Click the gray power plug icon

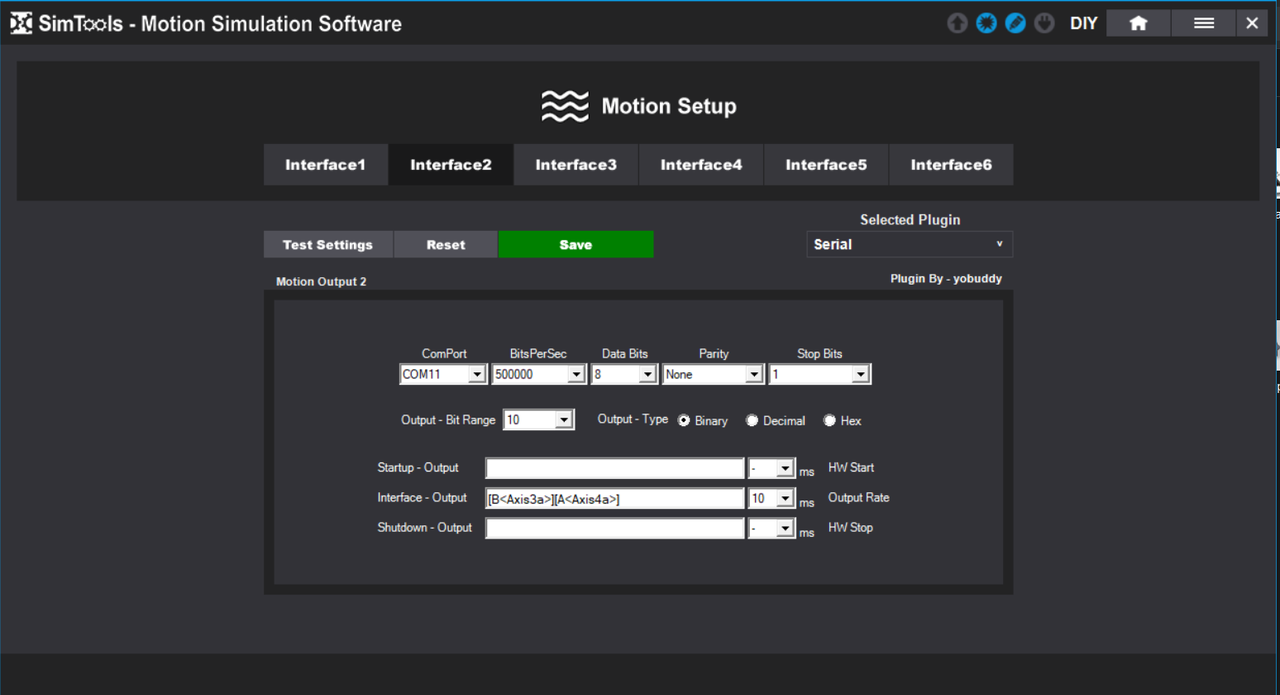pos(1044,23)
